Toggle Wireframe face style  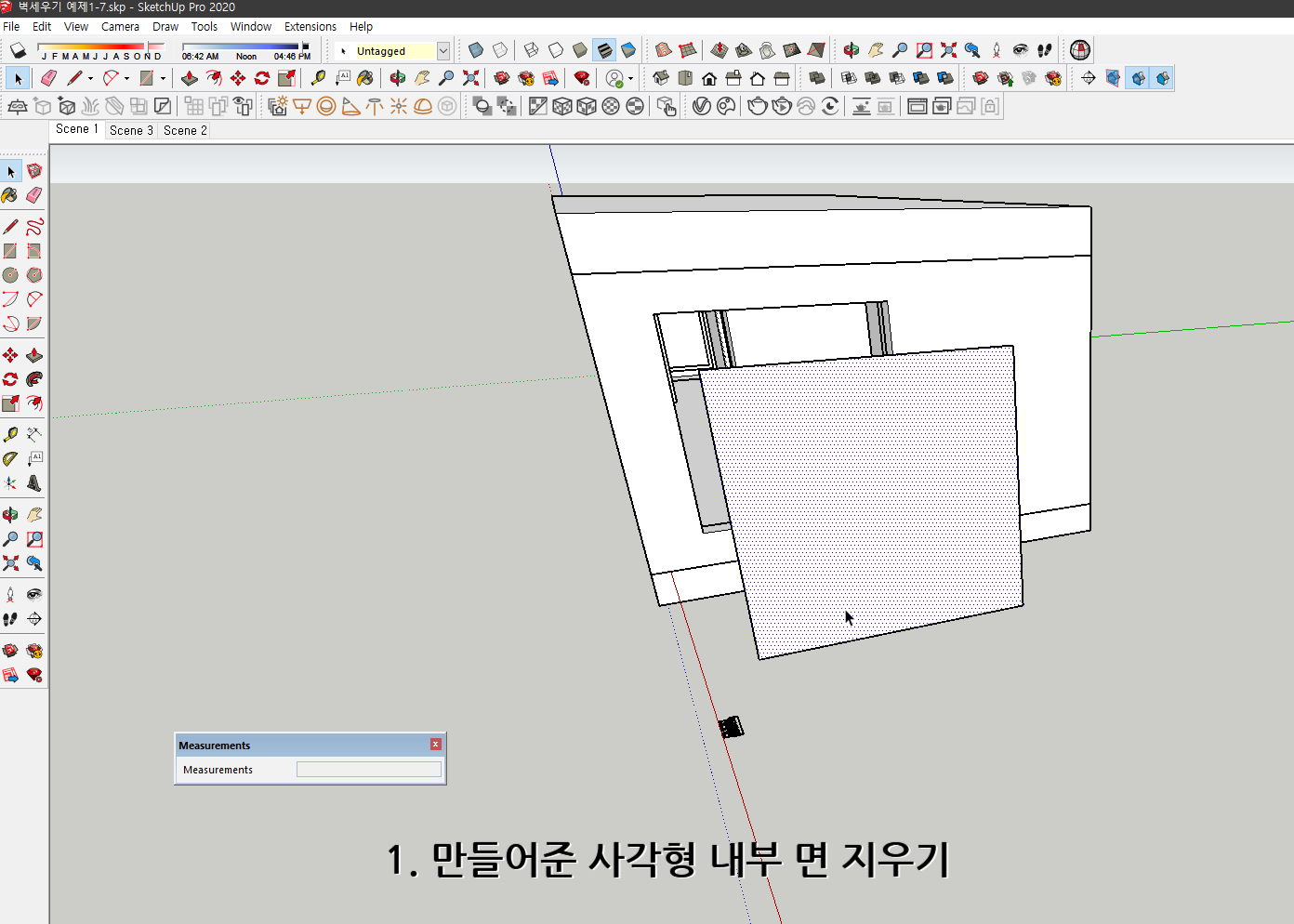(x=532, y=49)
